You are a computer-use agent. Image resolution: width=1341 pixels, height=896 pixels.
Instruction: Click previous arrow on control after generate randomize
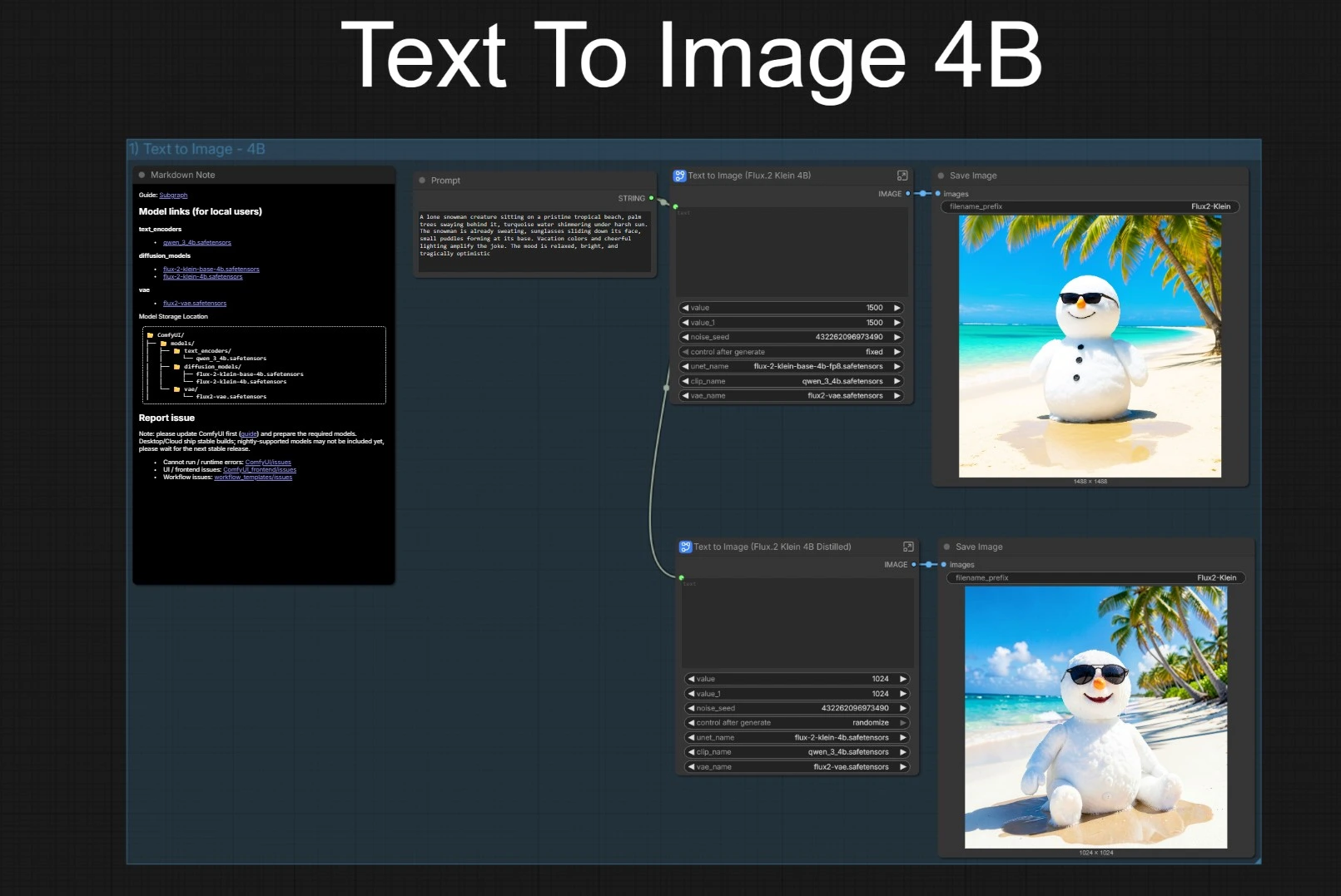pos(691,723)
